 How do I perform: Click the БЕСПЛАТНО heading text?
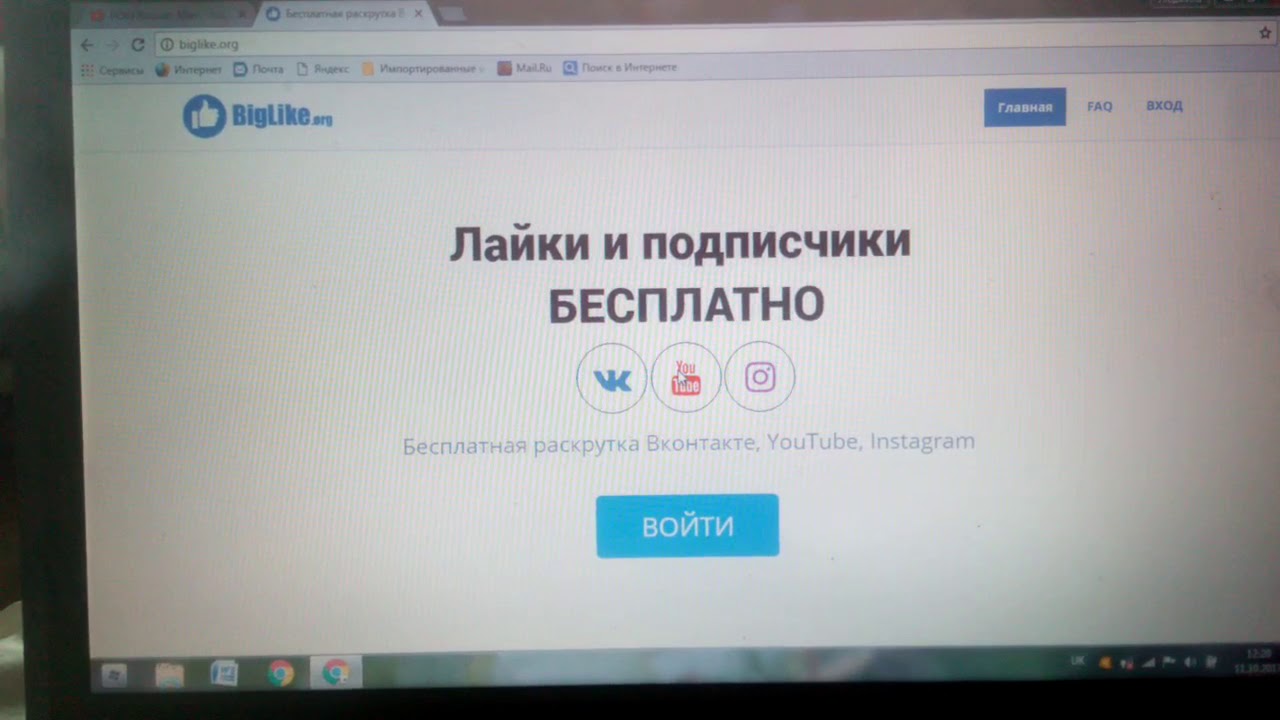686,306
